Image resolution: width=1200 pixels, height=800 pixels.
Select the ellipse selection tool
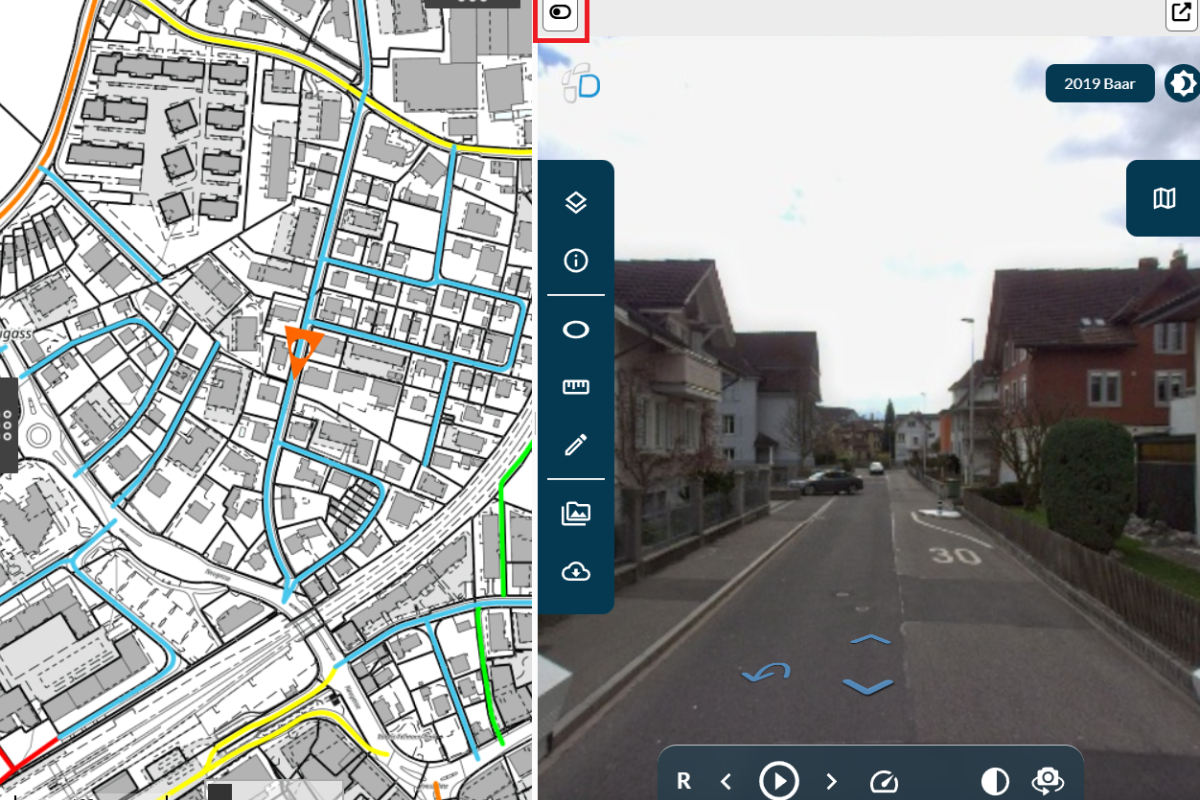click(576, 330)
